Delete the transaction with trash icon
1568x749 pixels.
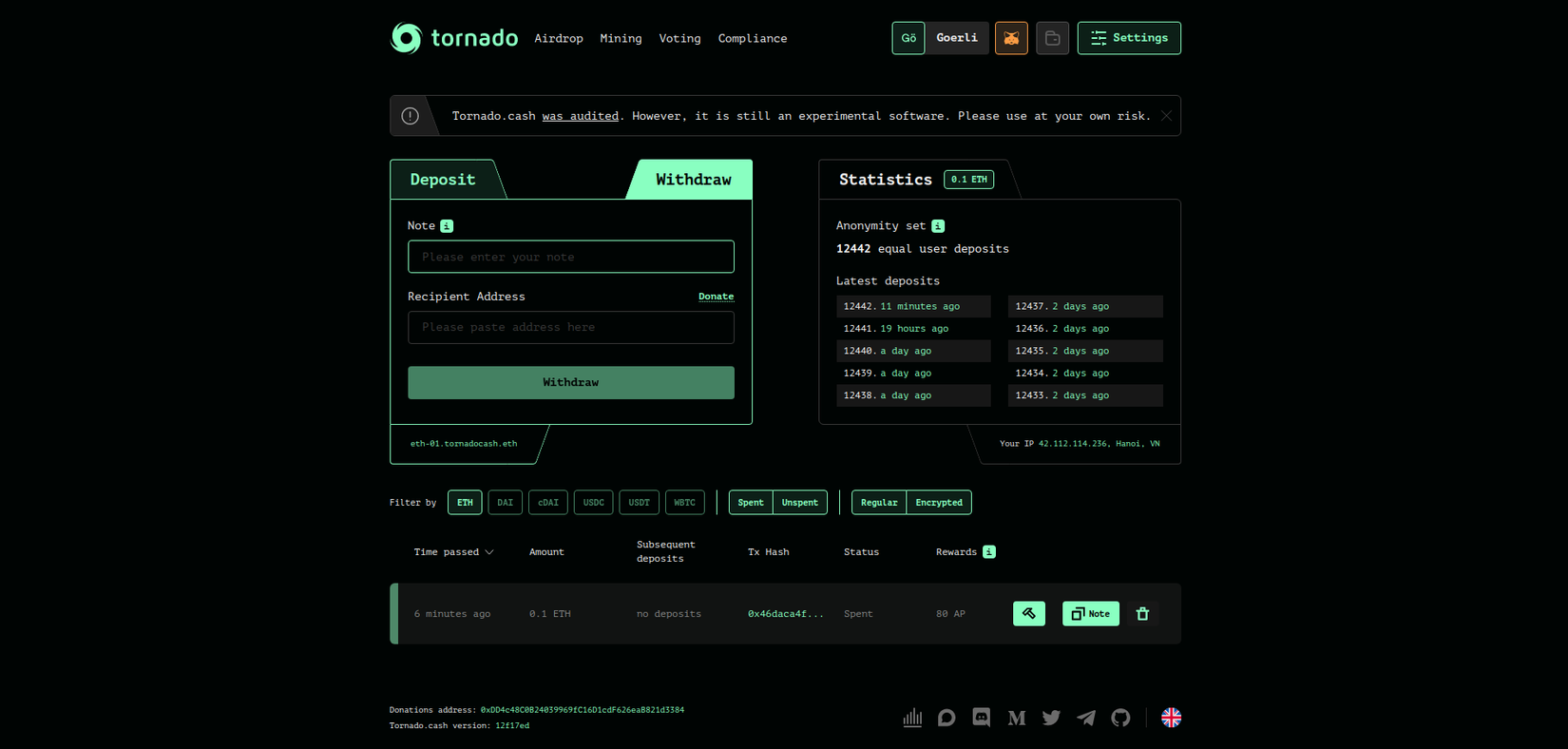(x=1143, y=614)
